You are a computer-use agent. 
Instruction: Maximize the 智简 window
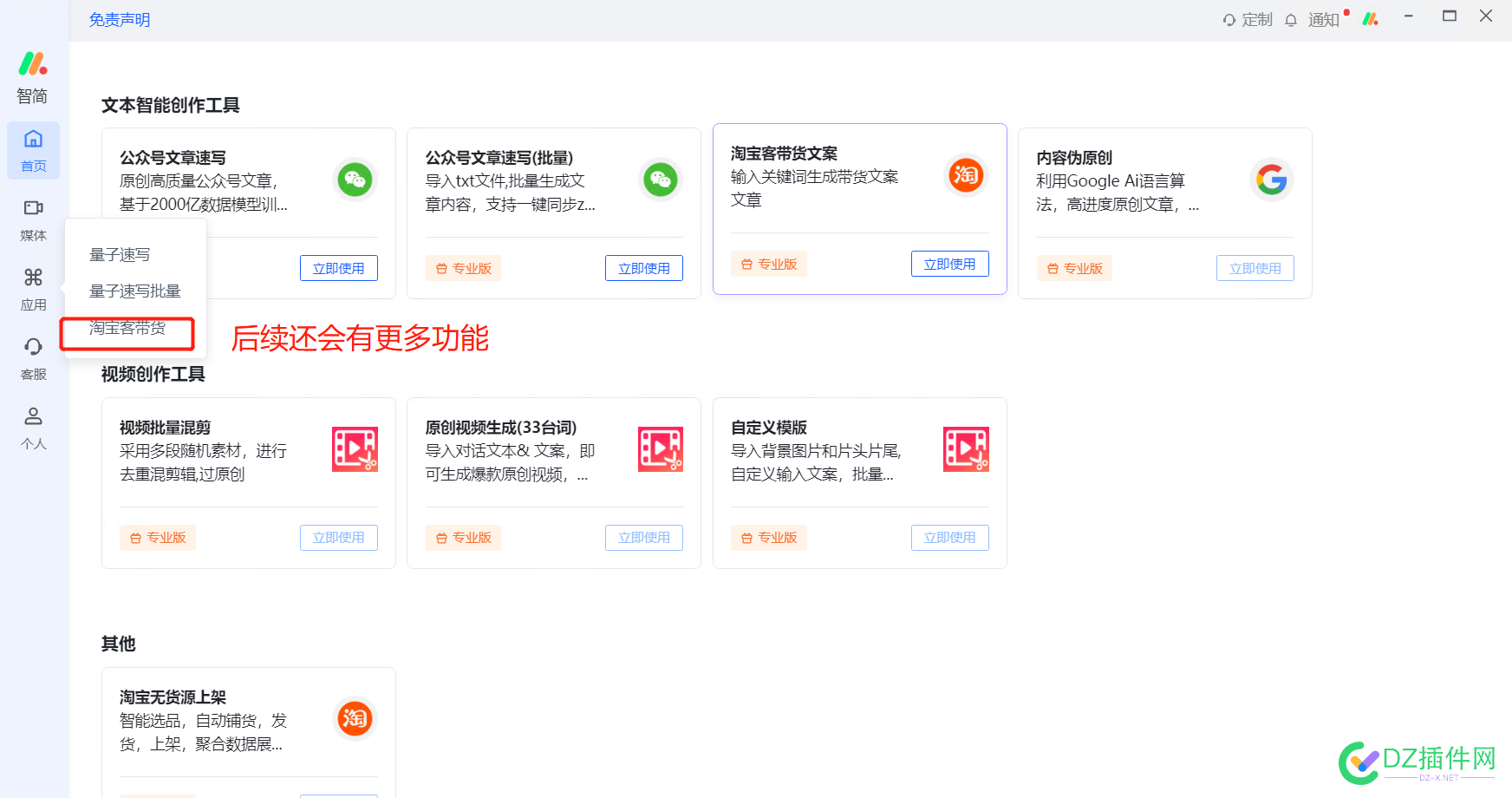(x=1450, y=16)
